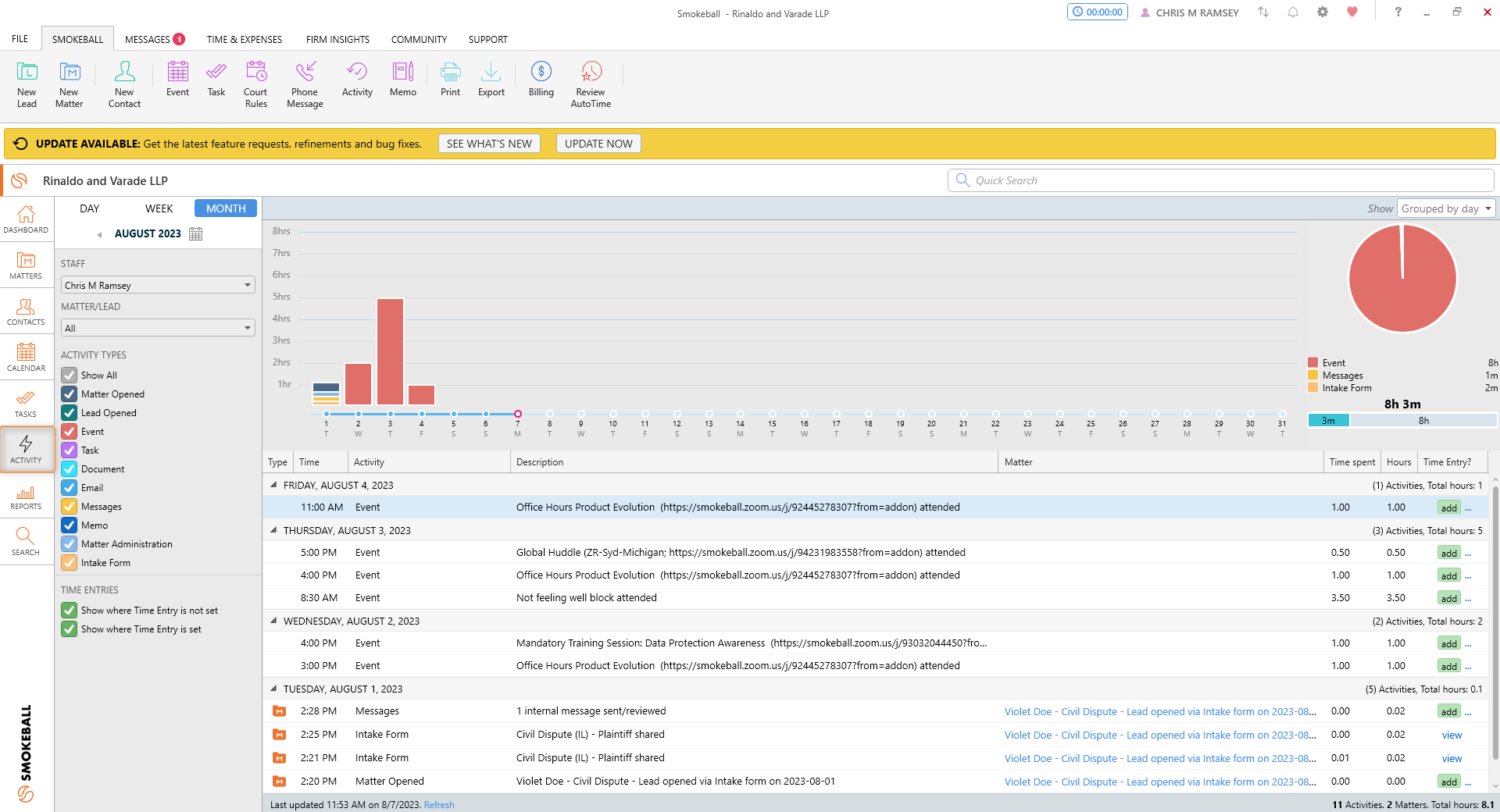Click the 8h segment of total time bar
The height and width of the screenshot is (812, 1500).
pyautogui.click(x=1423, y=421)
